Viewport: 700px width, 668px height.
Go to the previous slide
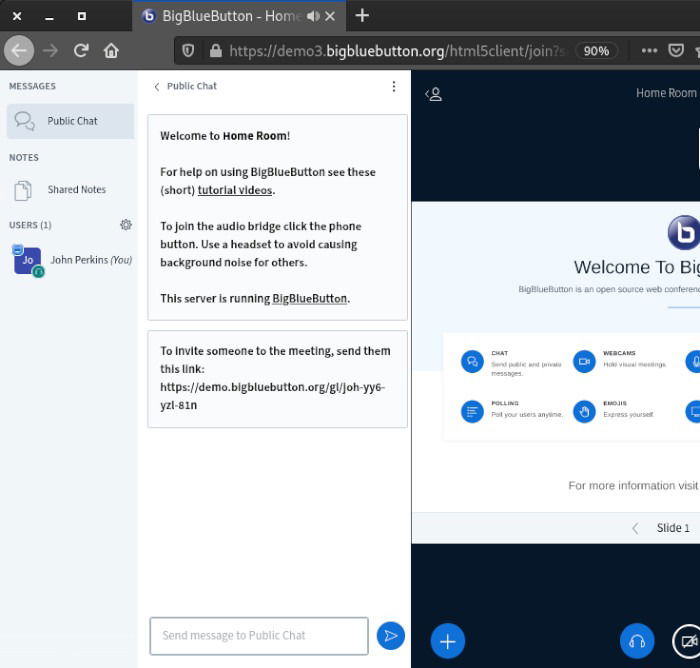(x=635, y=528)
